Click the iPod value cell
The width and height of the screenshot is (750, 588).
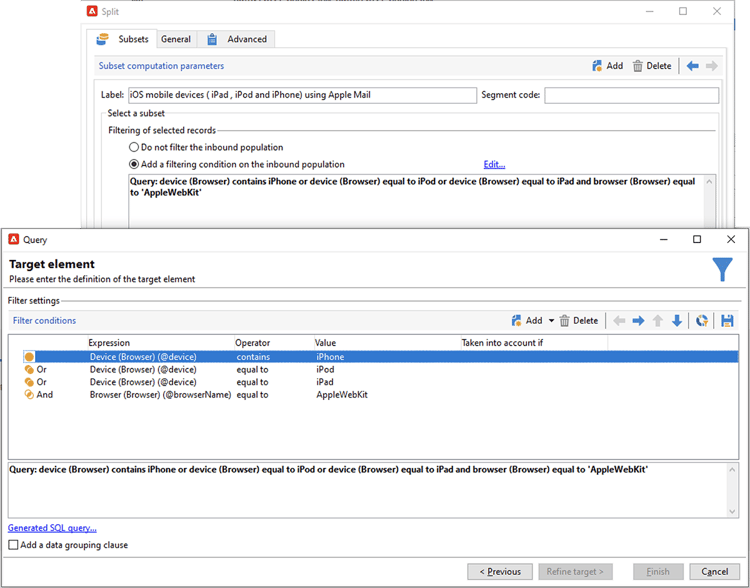[325, 369]
